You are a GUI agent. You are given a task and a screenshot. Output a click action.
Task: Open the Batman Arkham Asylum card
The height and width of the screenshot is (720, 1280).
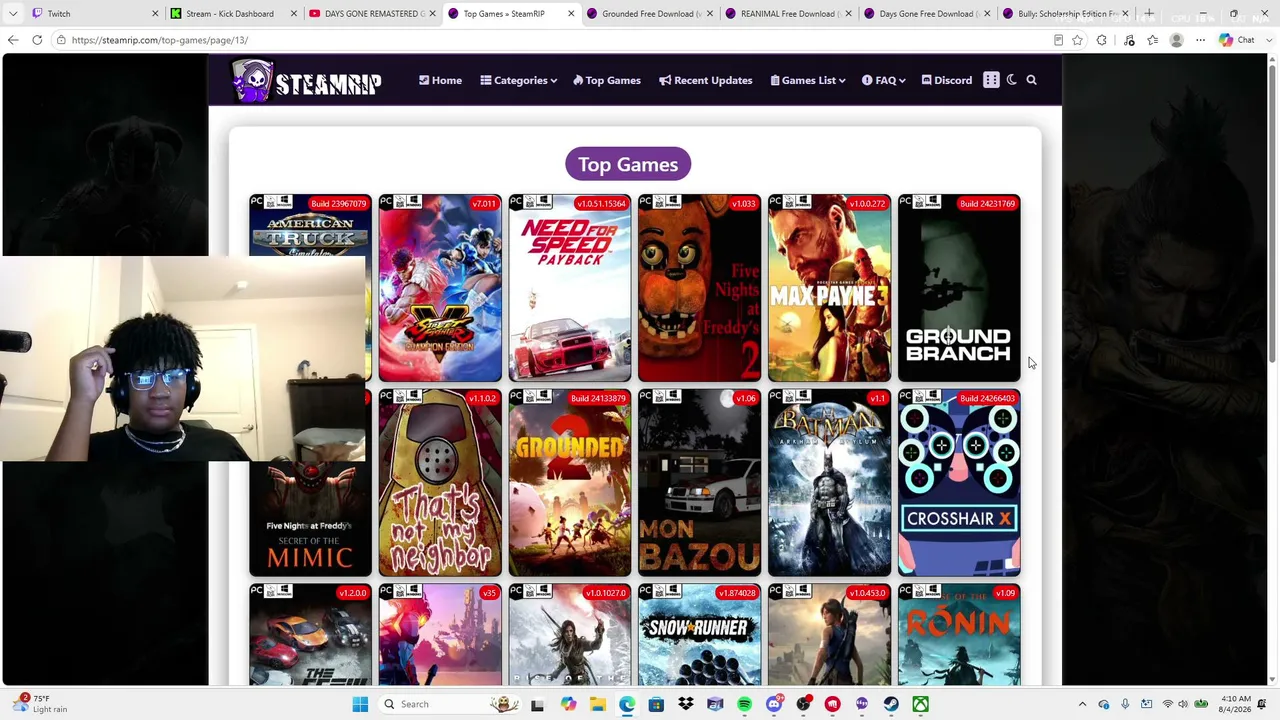(830, 483)
